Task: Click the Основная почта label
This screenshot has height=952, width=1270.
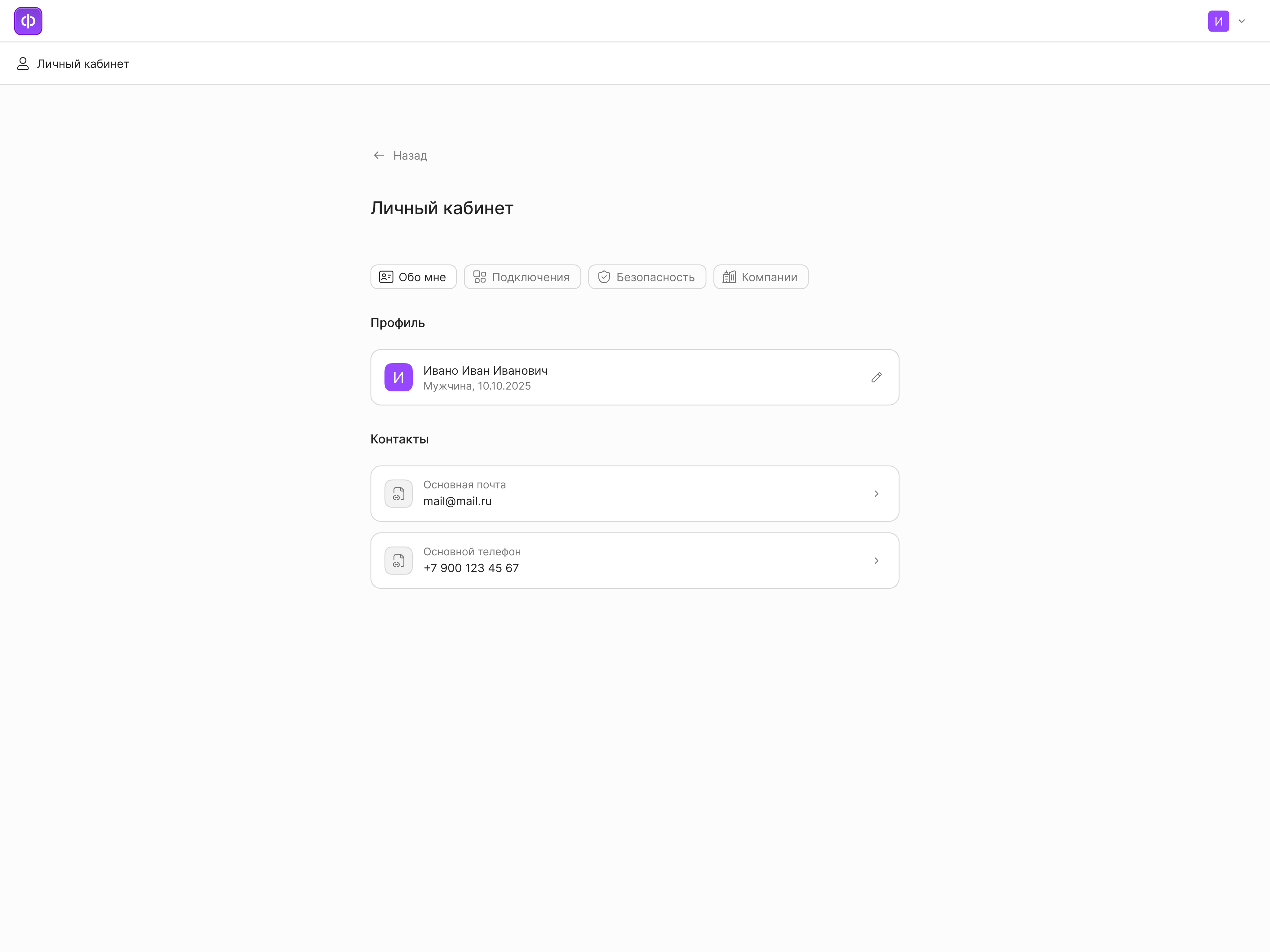Action: (x=464, y=485)
